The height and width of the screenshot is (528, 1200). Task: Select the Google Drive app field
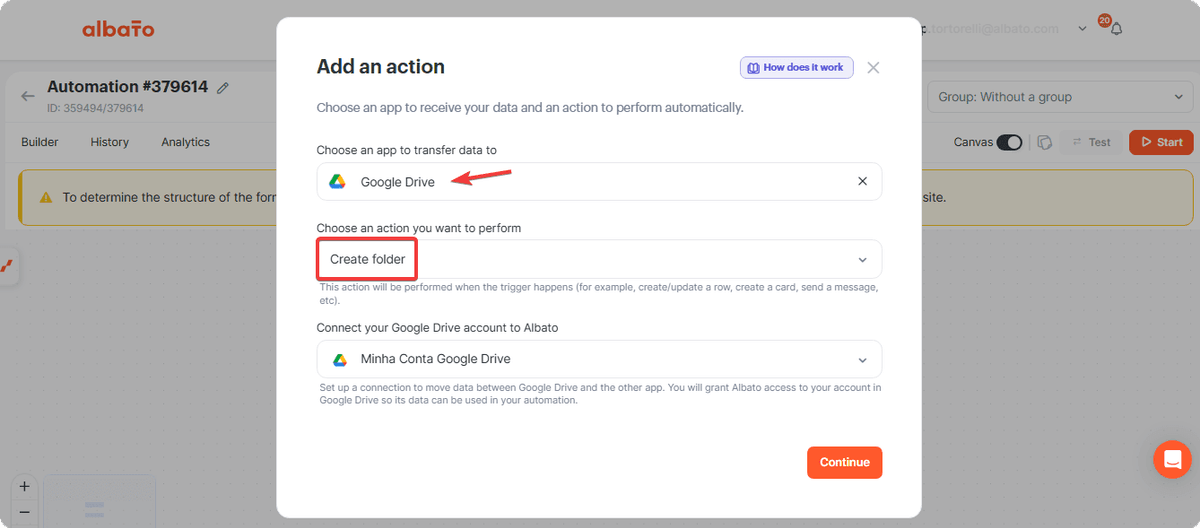click(x=599, y=182)
